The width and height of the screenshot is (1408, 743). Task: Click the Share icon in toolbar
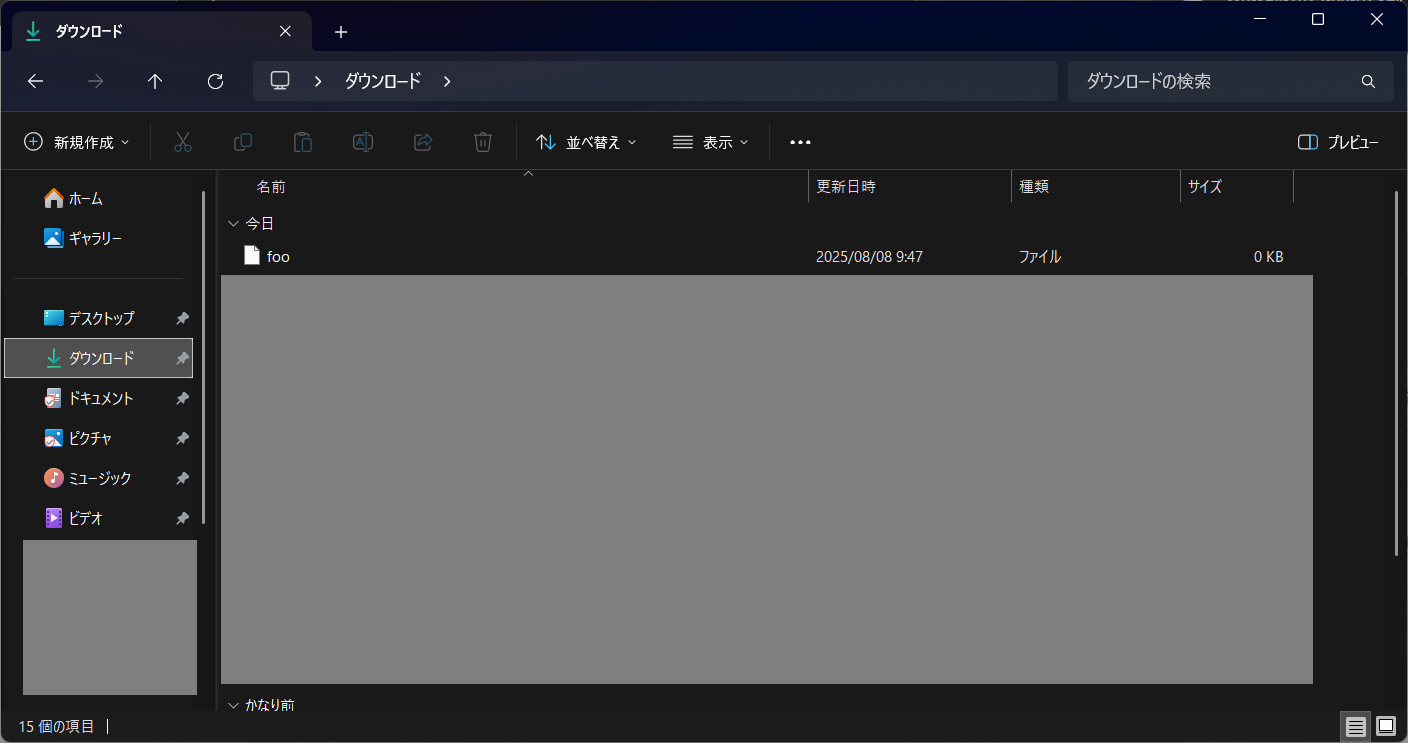point(423,142)
